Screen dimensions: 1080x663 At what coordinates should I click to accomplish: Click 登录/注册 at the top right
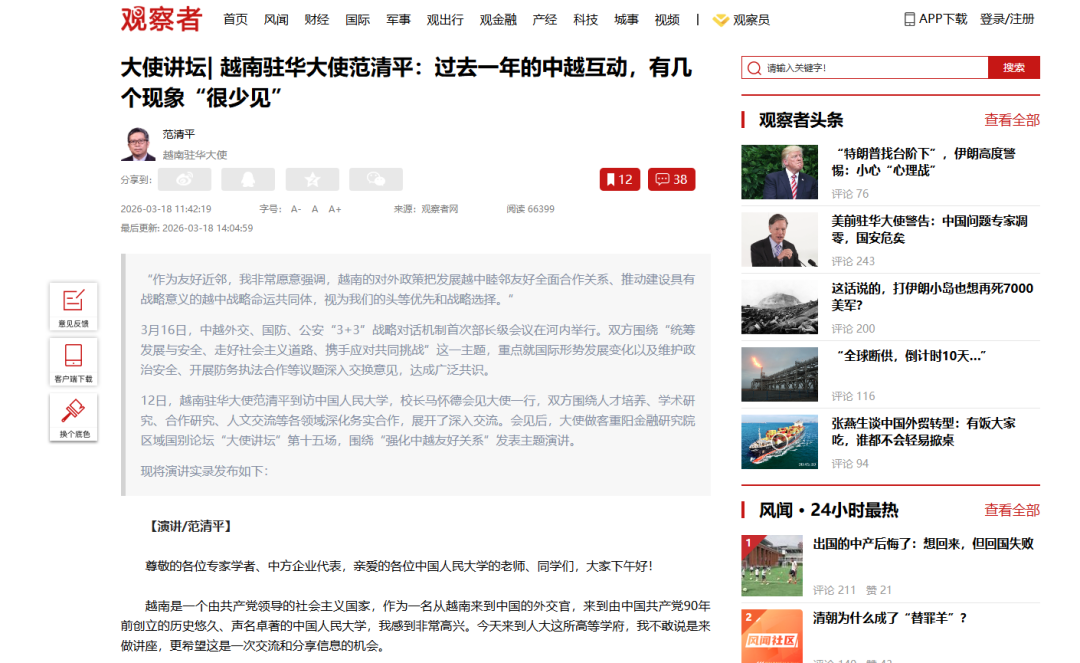1007,19
